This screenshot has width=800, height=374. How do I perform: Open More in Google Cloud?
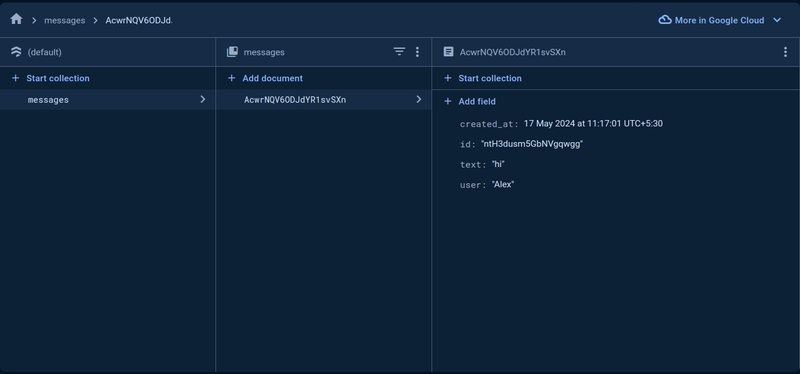pyautogui.click(x=719, y=20)
